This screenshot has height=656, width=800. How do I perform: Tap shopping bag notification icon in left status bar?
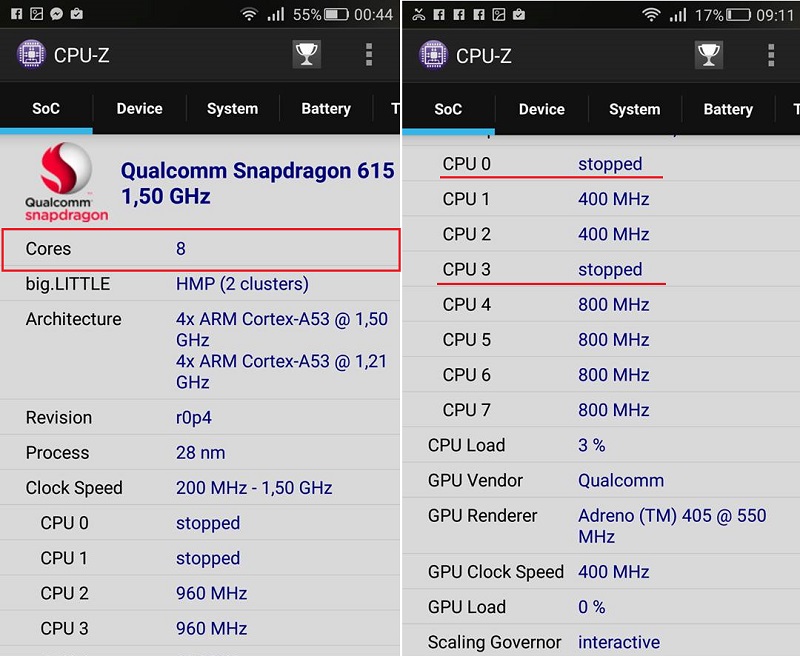77,14
